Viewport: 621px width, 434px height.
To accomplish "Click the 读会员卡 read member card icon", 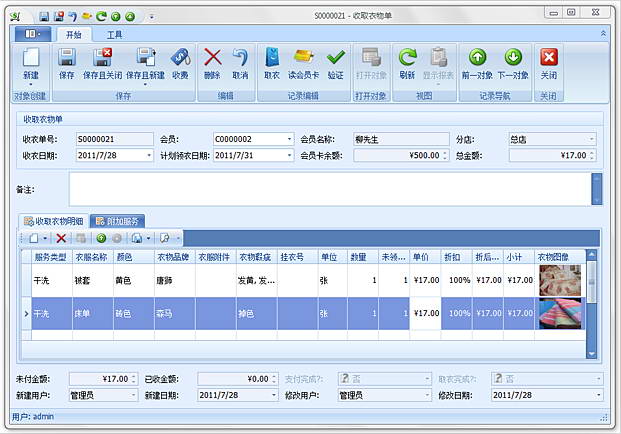I will [303, 63].
